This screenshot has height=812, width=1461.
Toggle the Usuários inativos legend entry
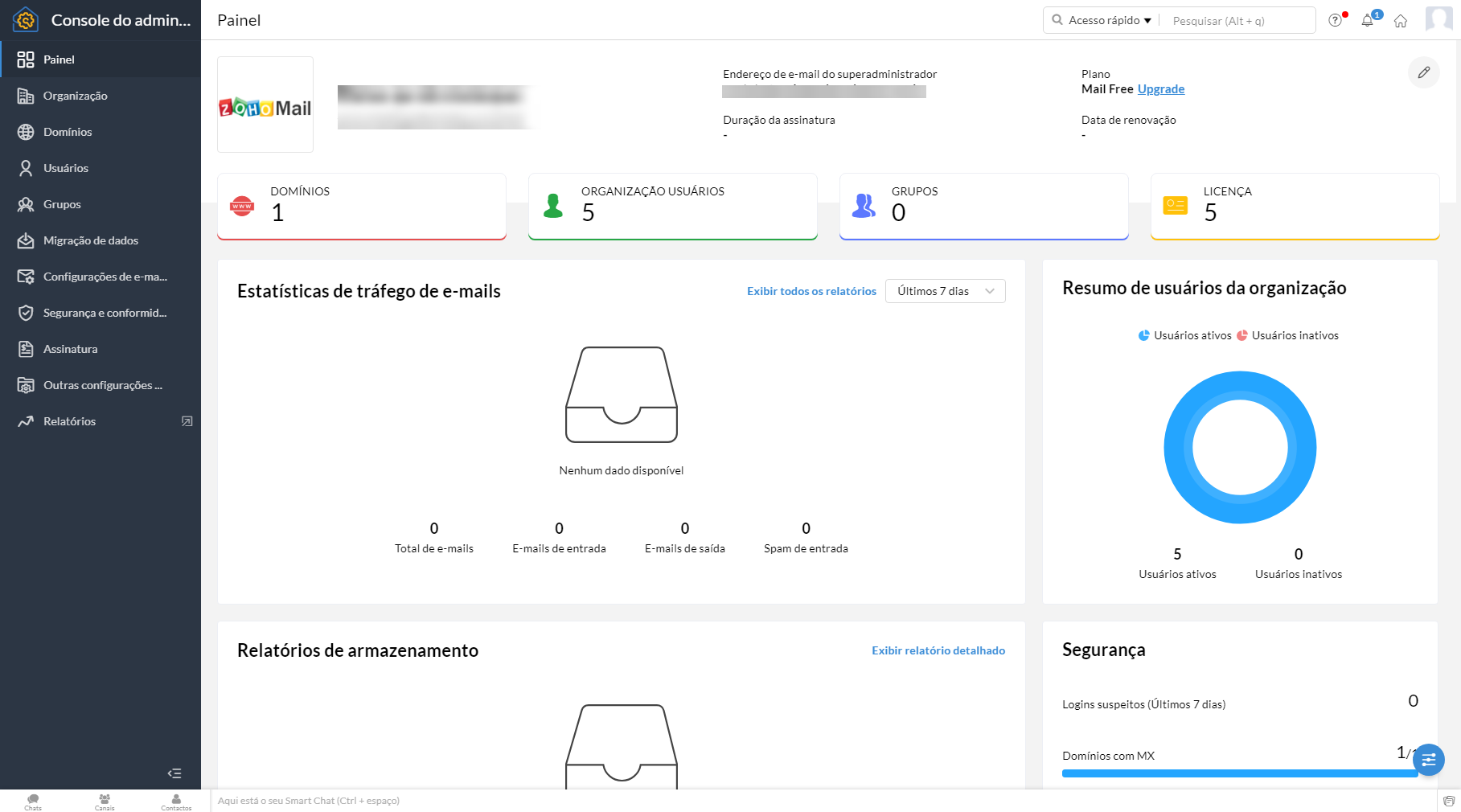(x=1287, y=335)
